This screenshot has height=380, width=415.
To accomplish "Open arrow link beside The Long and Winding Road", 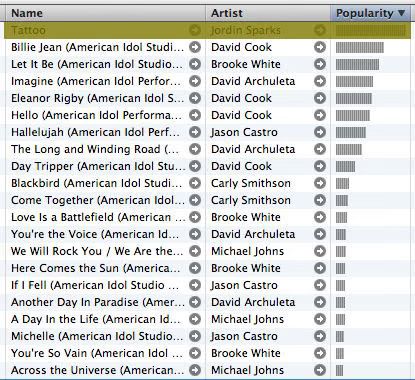I will pos(195,149).
